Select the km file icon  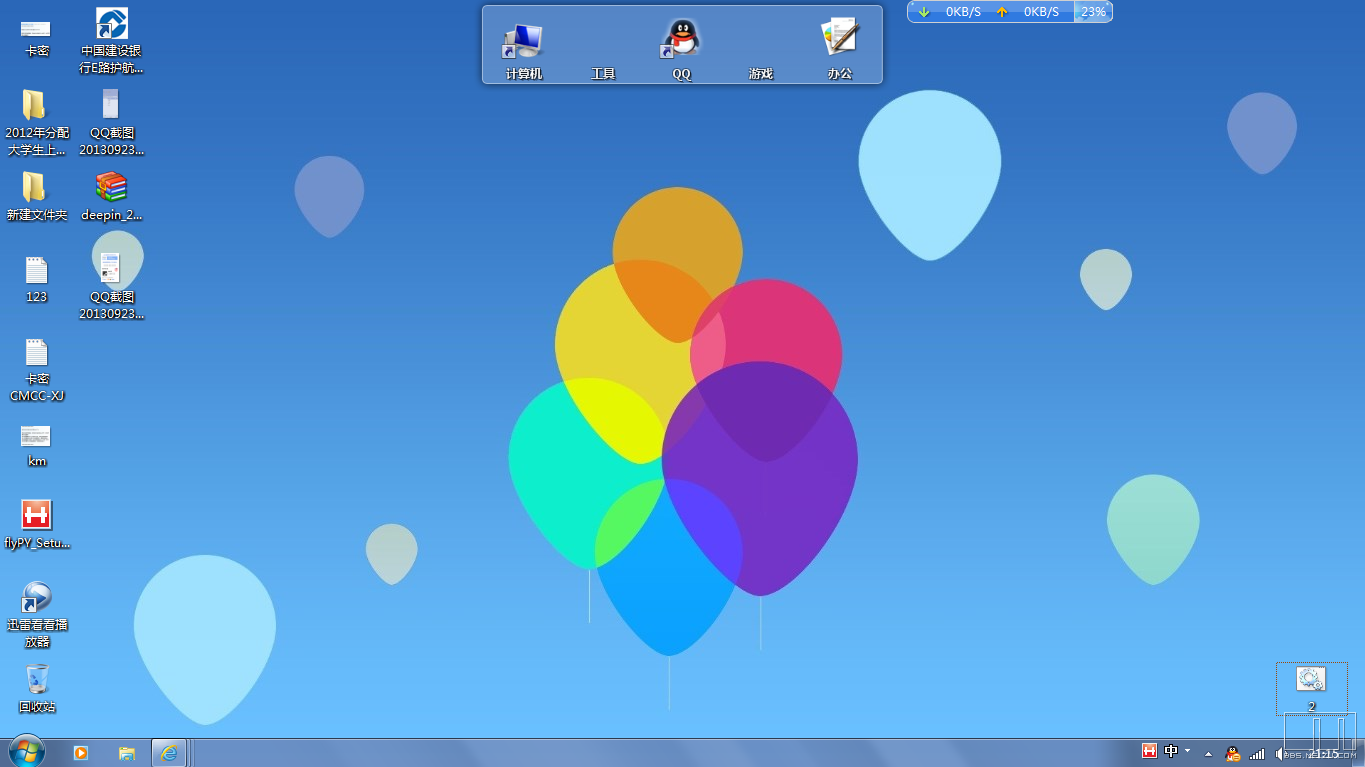click(x=36, y=445)
